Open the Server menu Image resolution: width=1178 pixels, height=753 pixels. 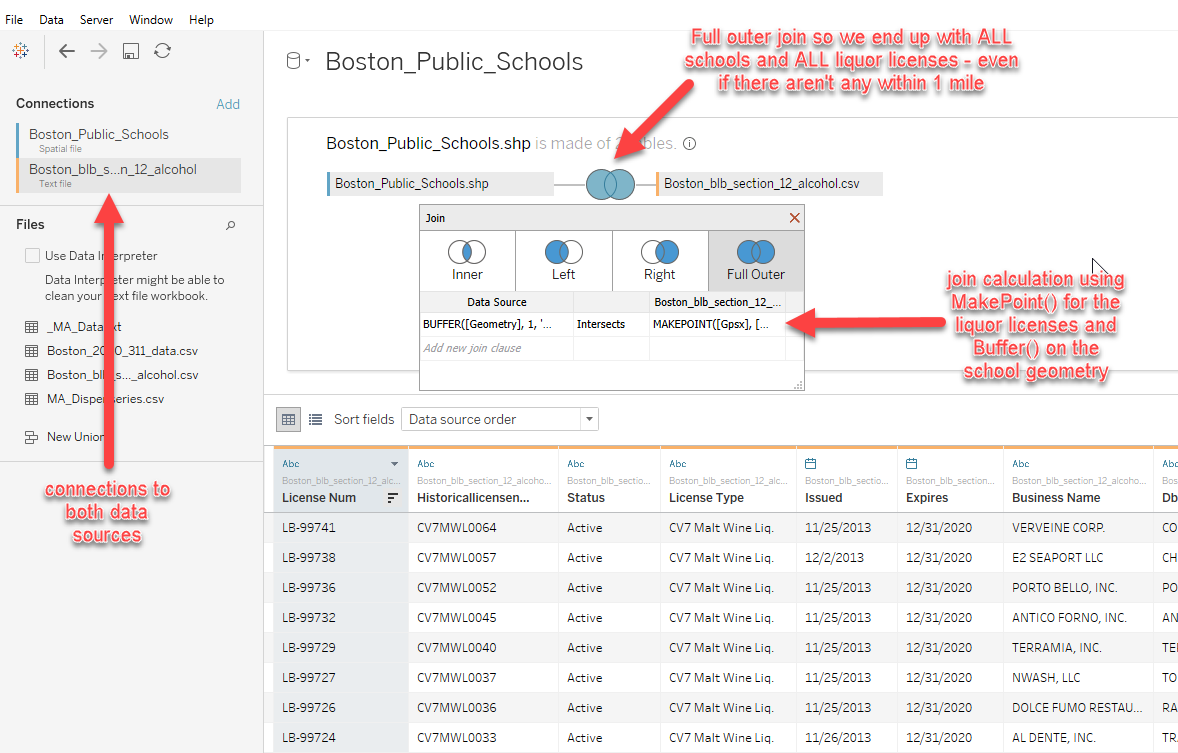(x=96, y=19)
